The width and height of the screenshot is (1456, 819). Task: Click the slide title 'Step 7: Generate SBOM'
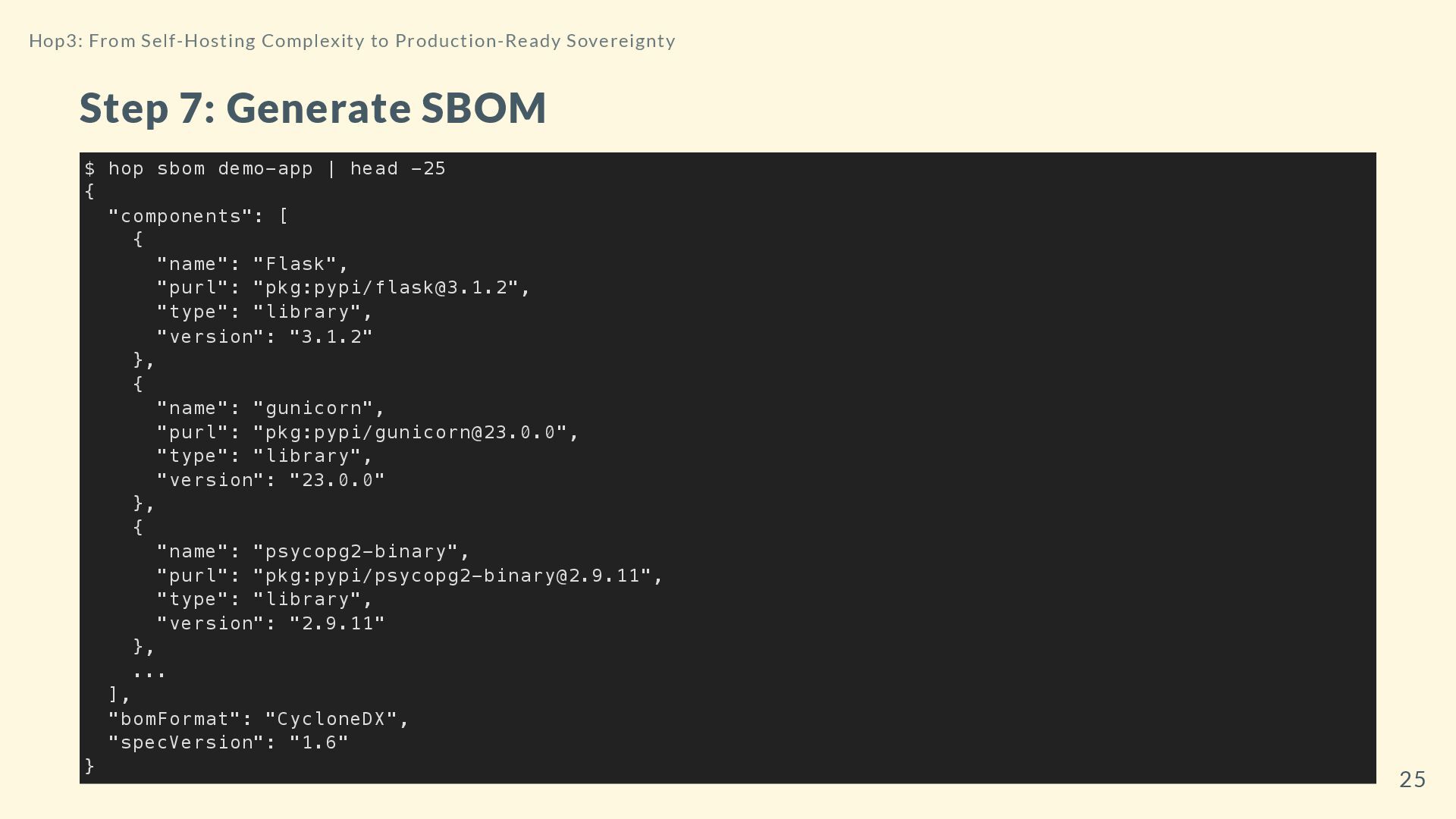coord(312,108)
